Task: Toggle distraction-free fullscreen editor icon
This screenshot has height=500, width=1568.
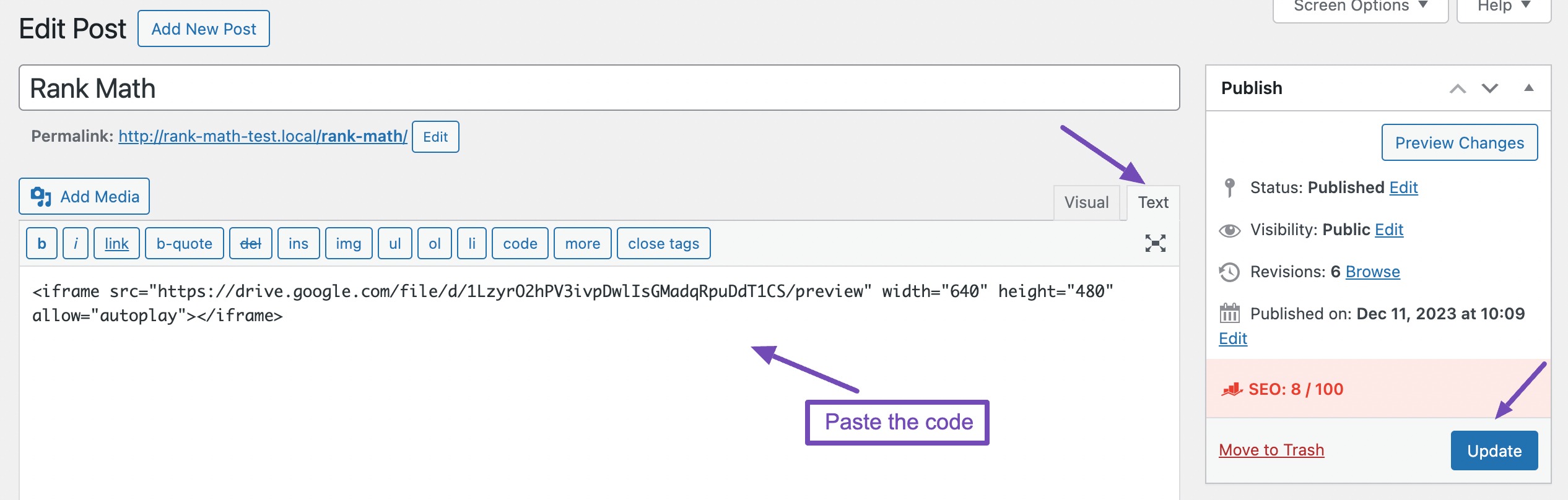Action: (x=1155, y=243)
